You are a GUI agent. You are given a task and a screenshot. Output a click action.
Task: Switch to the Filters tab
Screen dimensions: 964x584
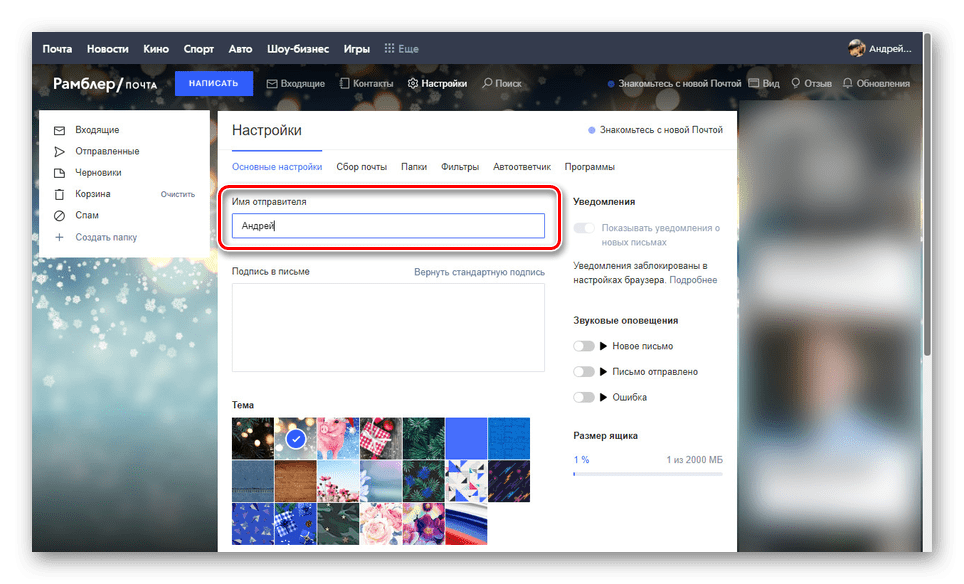pyautogui.click(x=459, y=167)
